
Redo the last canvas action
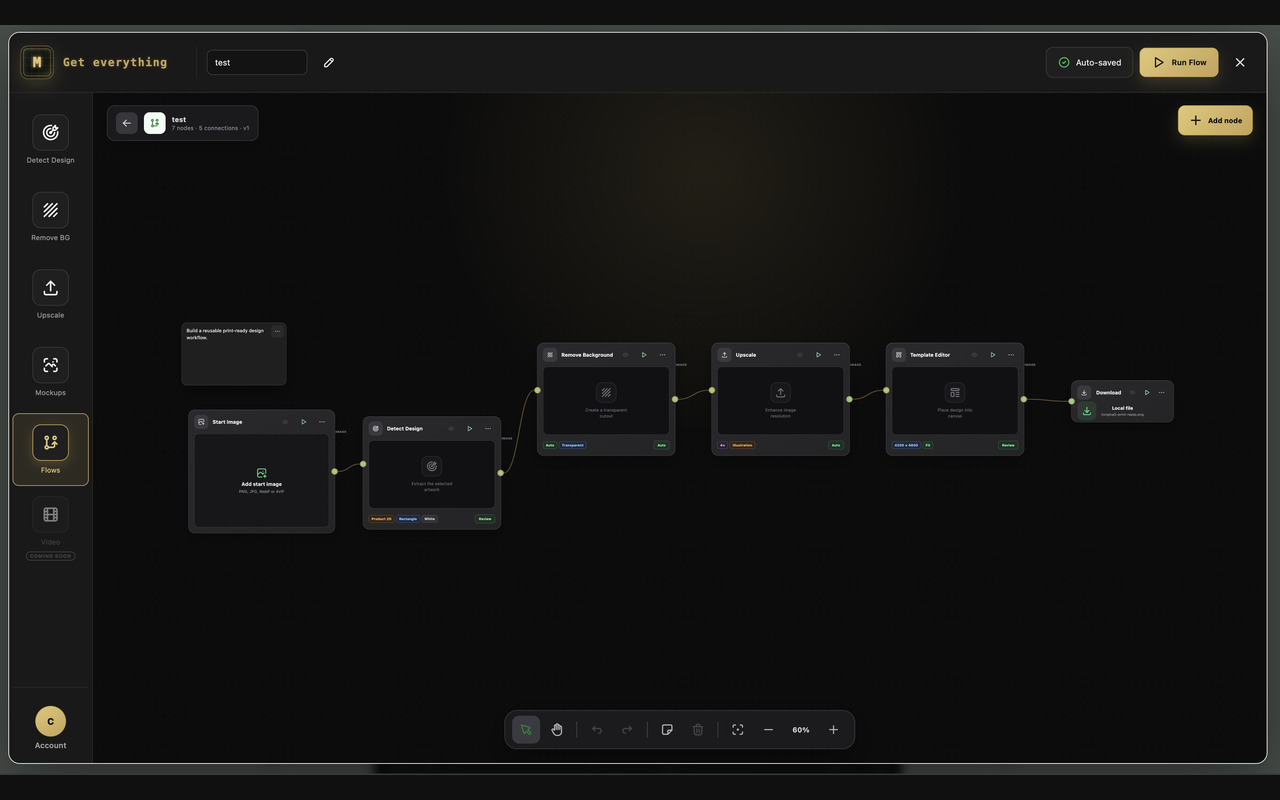pos(627,730)
